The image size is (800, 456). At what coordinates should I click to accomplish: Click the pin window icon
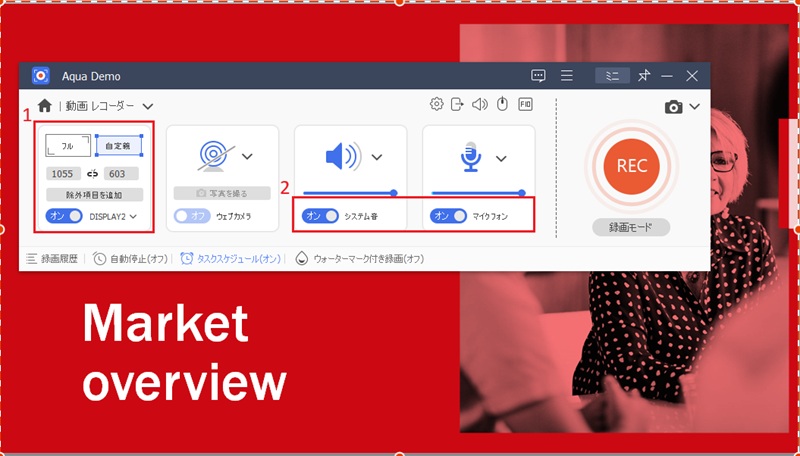click(644, 76)
